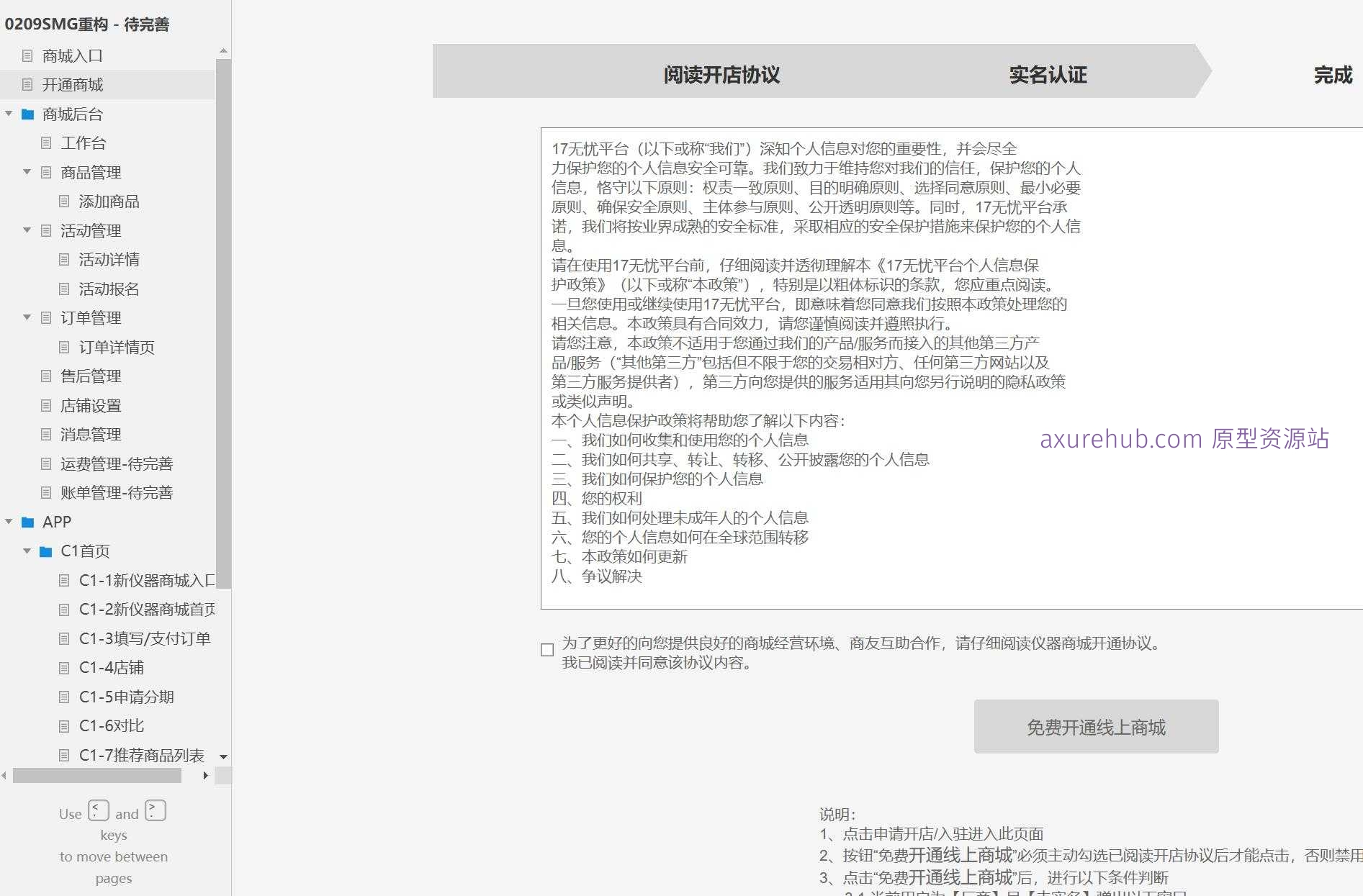This screenshot has height=896, width=1363.
Task: Select the 阅读开店协议 step
Action: (721, 75)
